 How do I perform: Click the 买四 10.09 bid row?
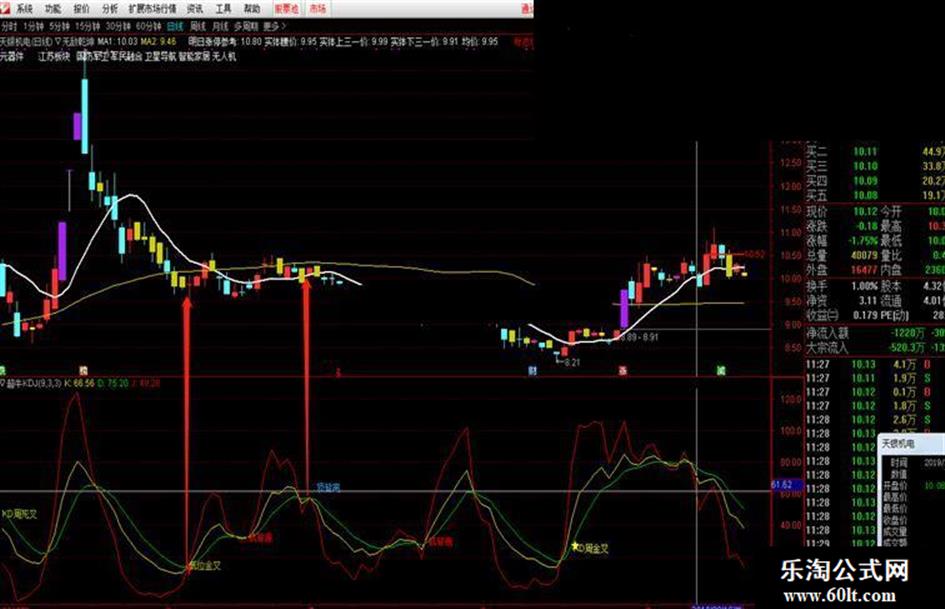tap(875, 181)
